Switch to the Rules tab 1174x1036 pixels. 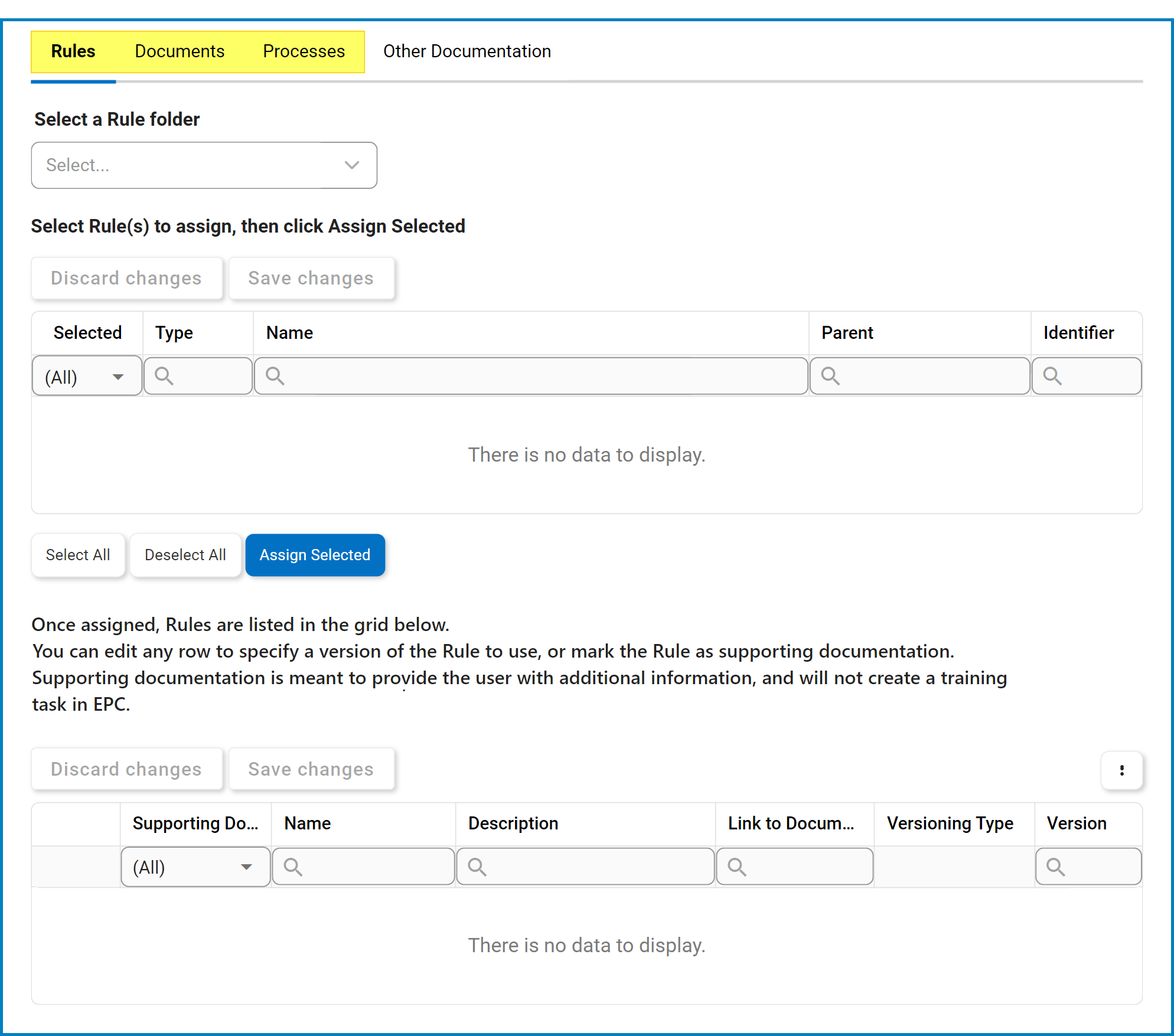coord(73,51)
